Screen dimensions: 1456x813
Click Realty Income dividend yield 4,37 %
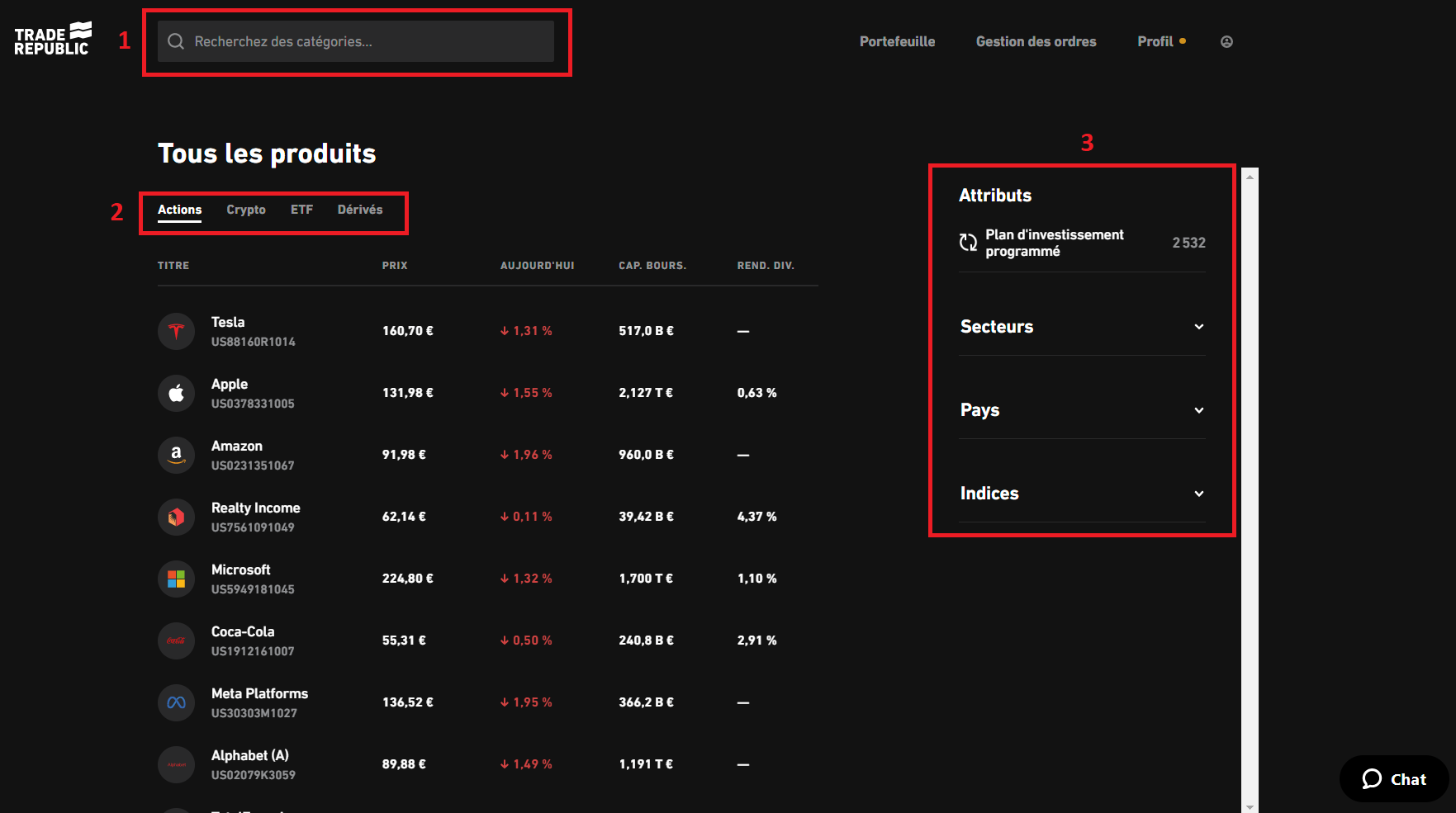pyautogui.click(x=756, y=517)
